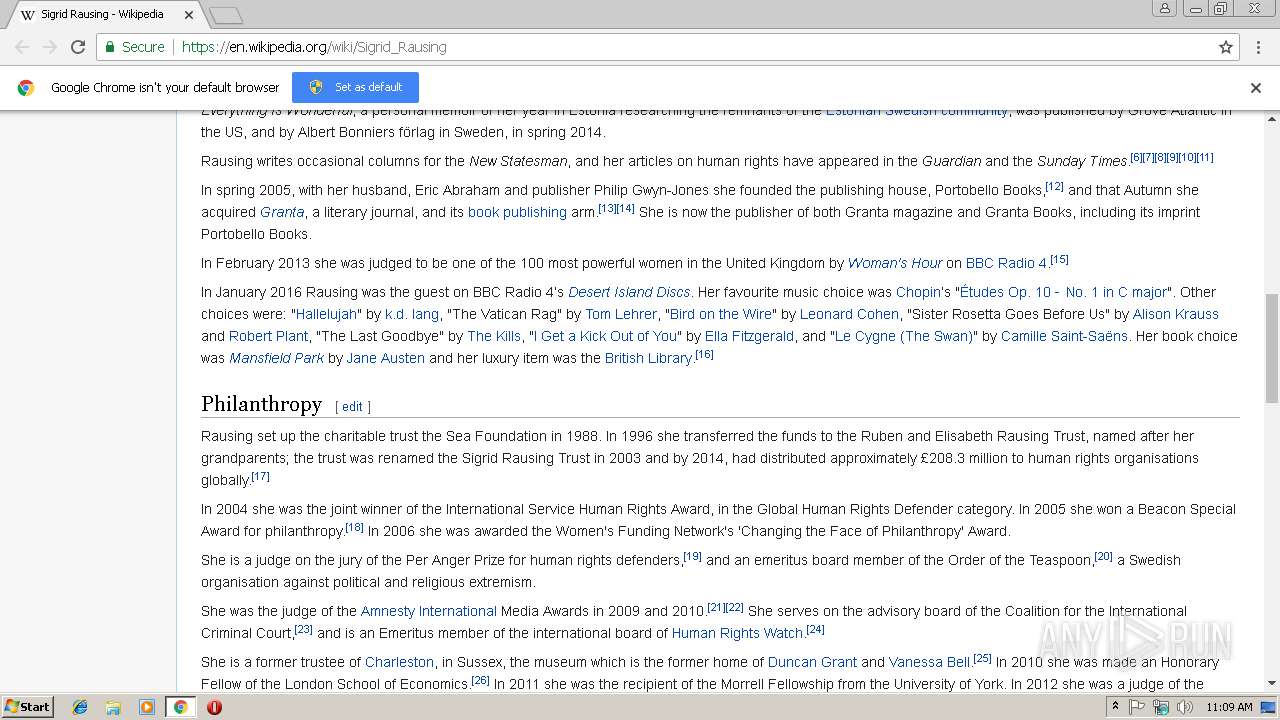The height and width of the screenshot is (720, 1280).
Task: Open the volume speaker tray icon
Action: [x=1185, y=707]
